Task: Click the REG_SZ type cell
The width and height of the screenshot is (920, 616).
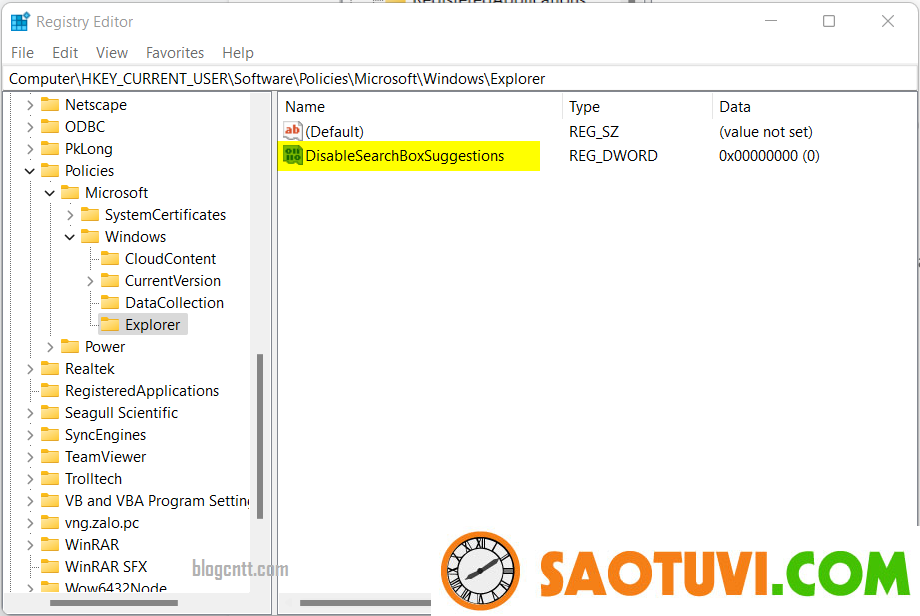Action: [x=594, y=131]
